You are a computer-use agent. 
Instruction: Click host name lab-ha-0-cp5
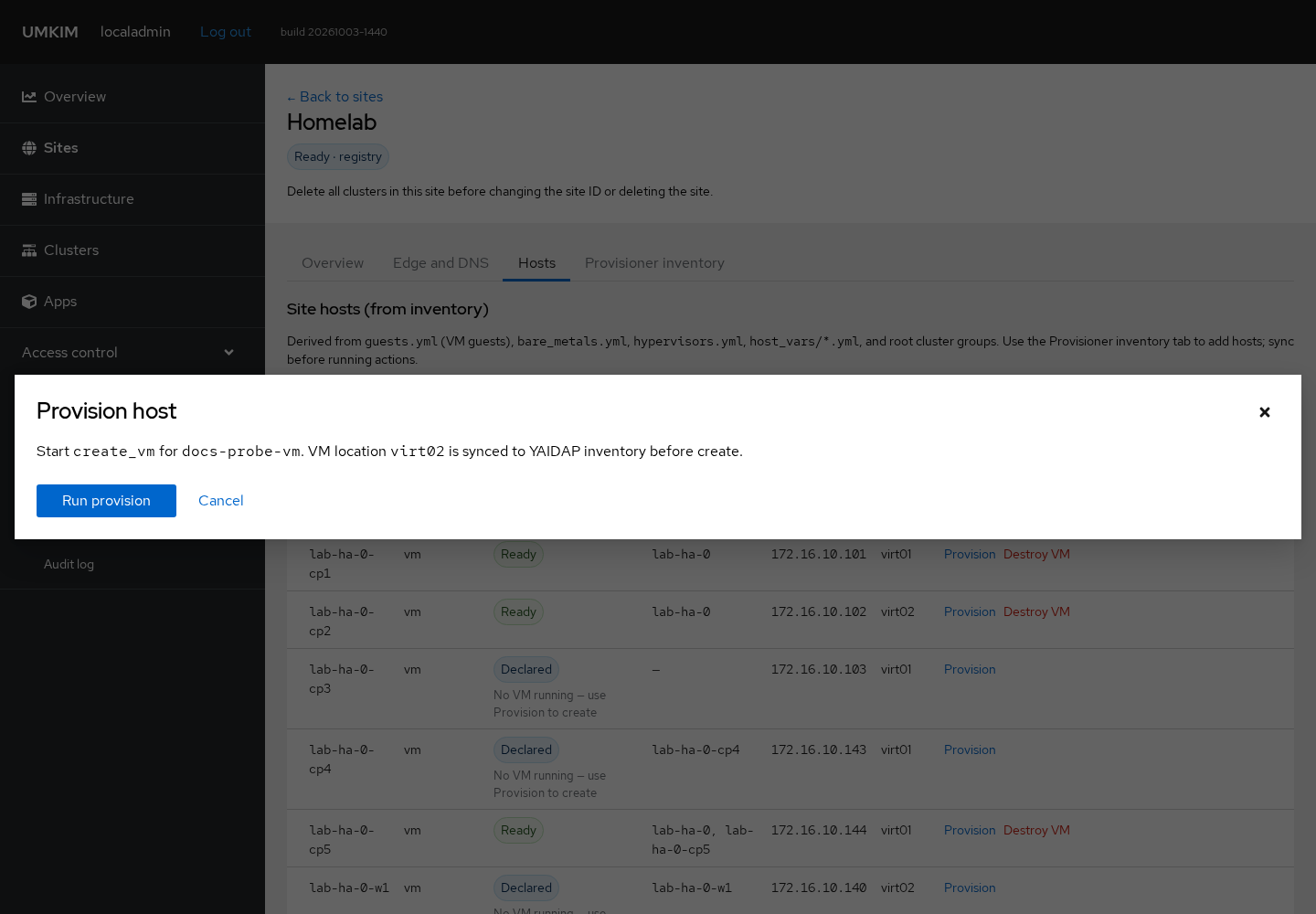click(342, 840)
